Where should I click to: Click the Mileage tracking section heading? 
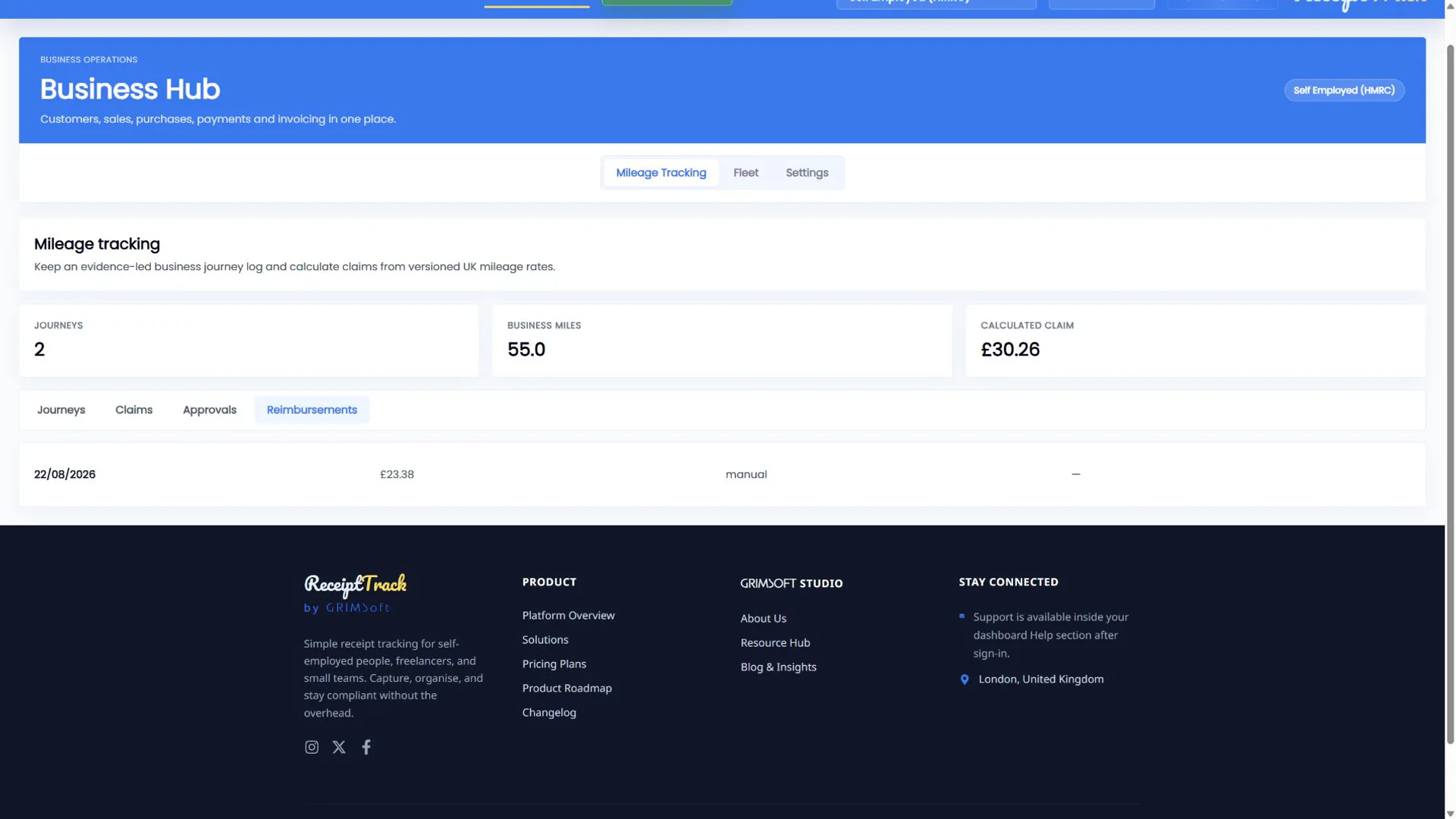tap(97, 244)
